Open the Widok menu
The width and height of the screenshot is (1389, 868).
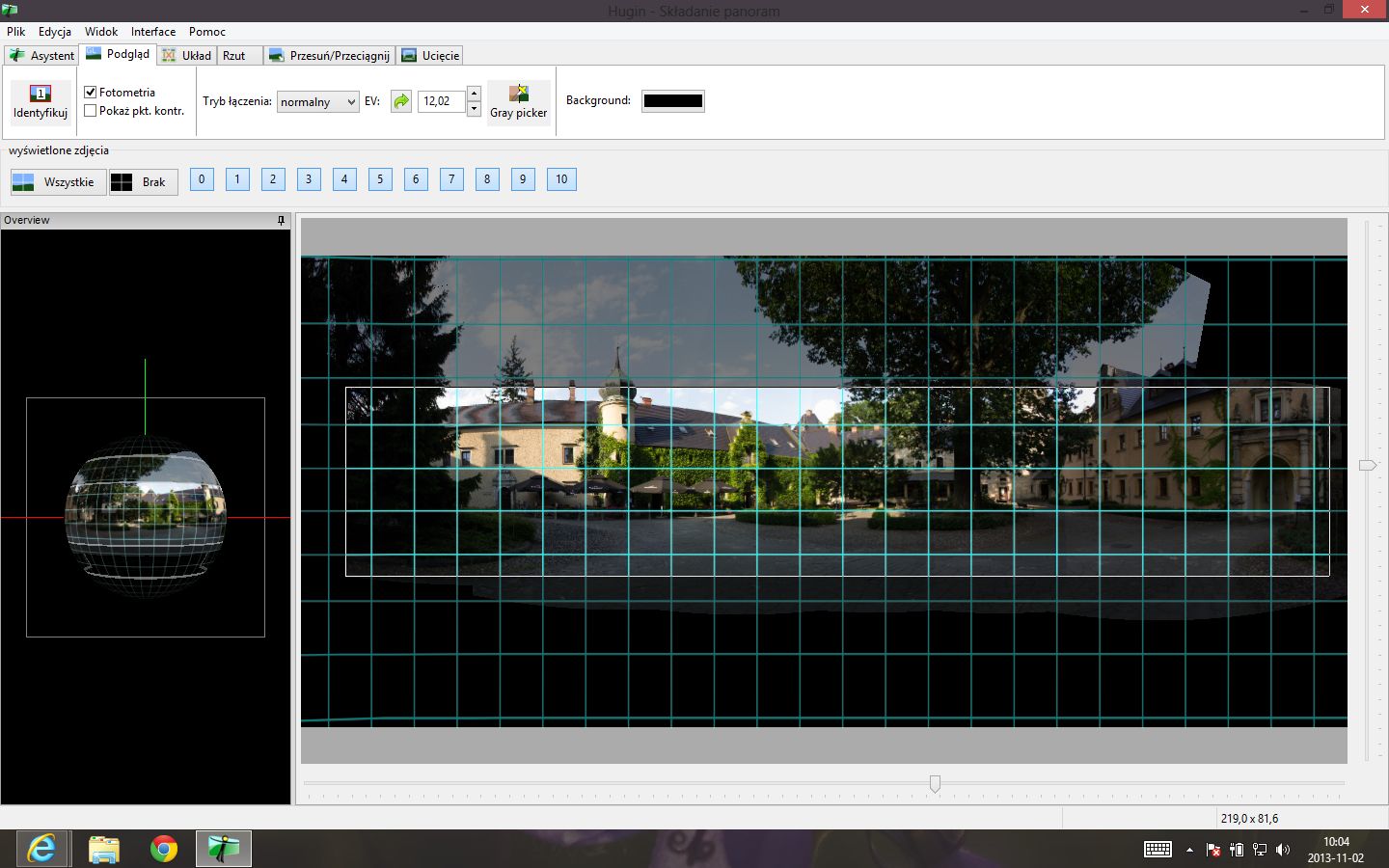coord(101,31)
